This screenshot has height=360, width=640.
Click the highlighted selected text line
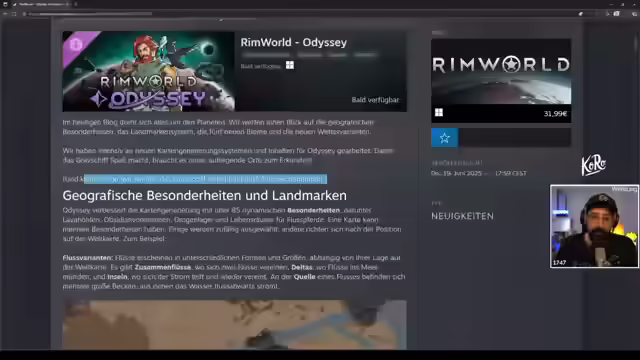tap(205, 179)
